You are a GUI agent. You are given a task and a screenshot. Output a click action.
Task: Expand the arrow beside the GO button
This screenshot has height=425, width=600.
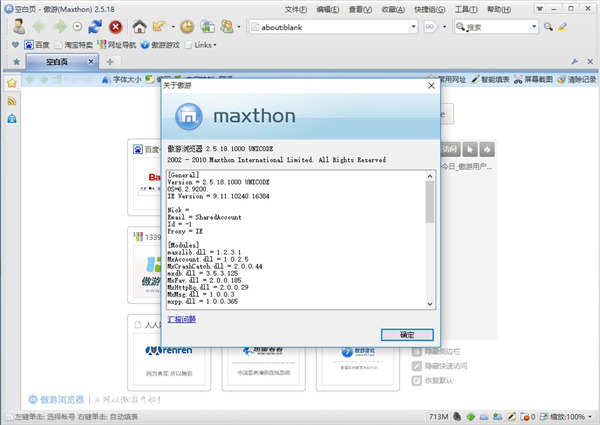click(x=444, y=27)
